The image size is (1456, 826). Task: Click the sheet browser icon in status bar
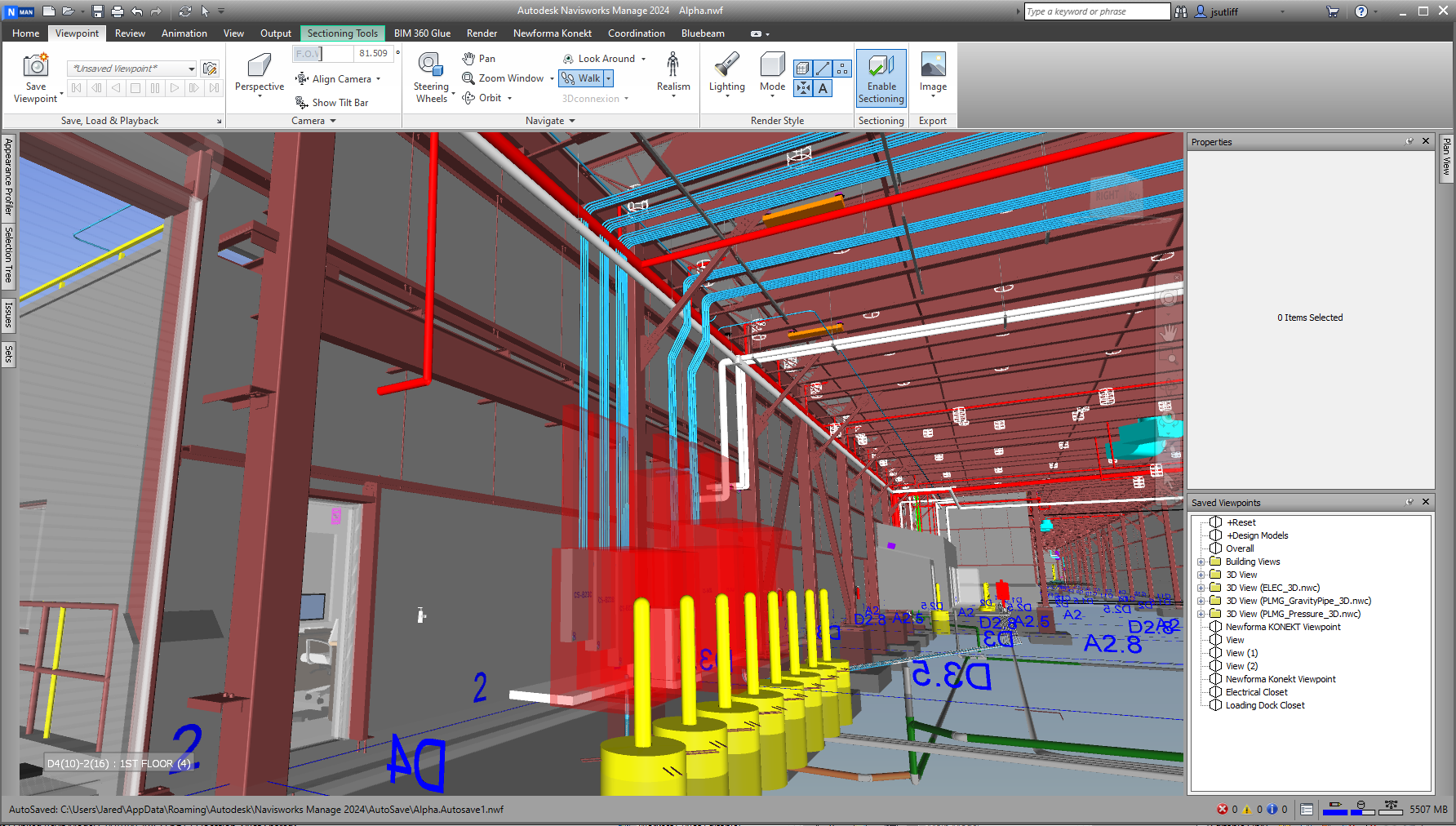pos(1307,810)
